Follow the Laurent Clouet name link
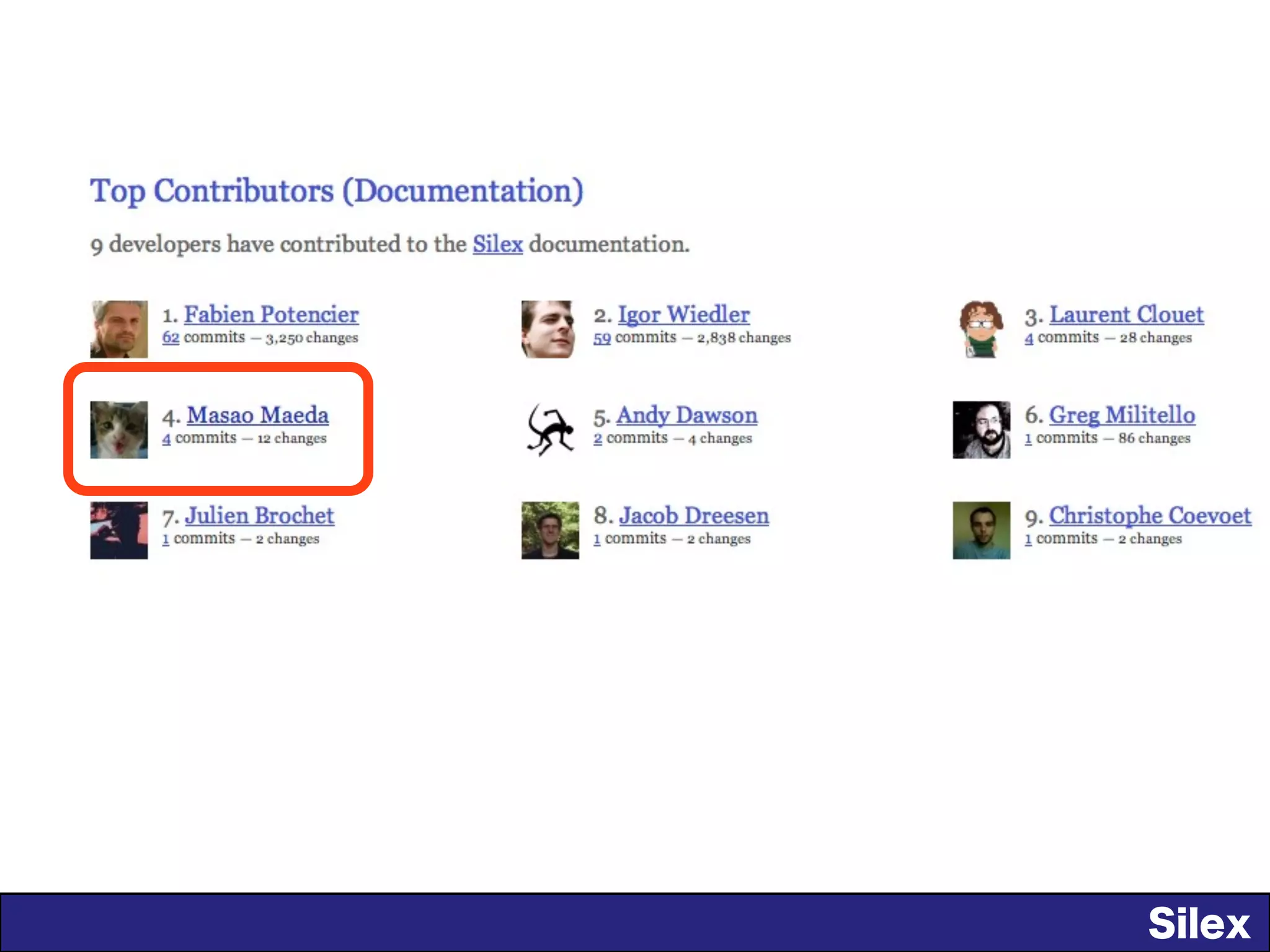The width and height of the screenshot is (1270, 952). point(1126,315)
